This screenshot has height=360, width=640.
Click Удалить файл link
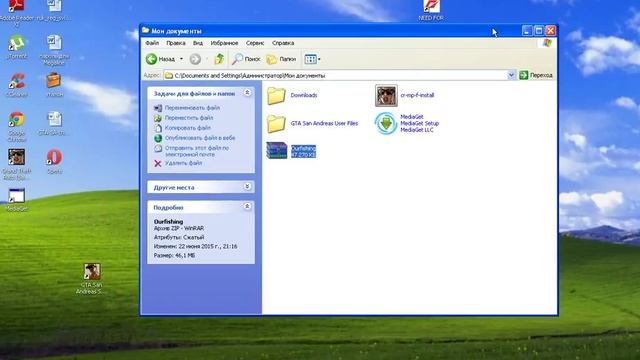[183, 163]
